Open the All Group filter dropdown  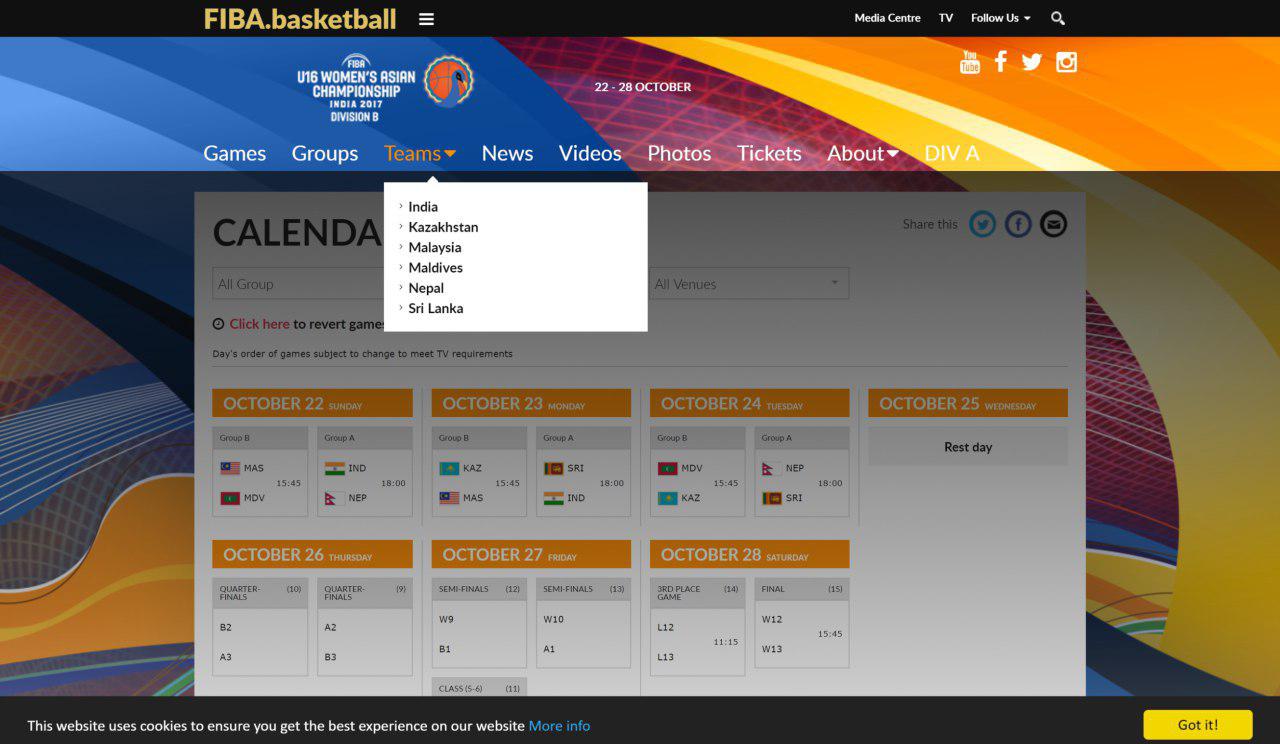pyautogui.click(x=310, y=284)
